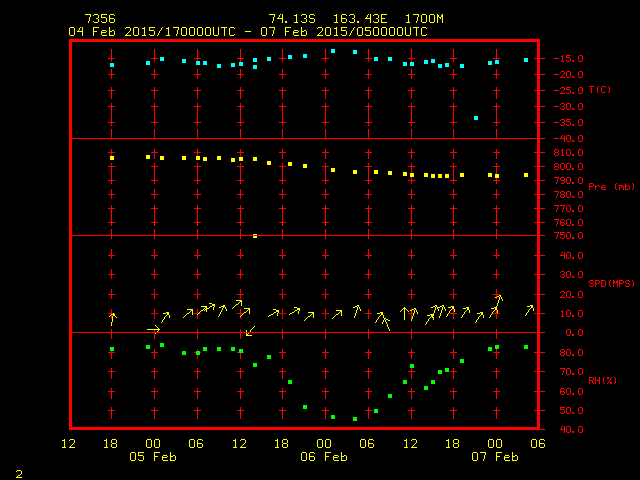Screen dimensions: 640x480
Task: Select the T(C) temperature axis label
Action: point(599,90)
